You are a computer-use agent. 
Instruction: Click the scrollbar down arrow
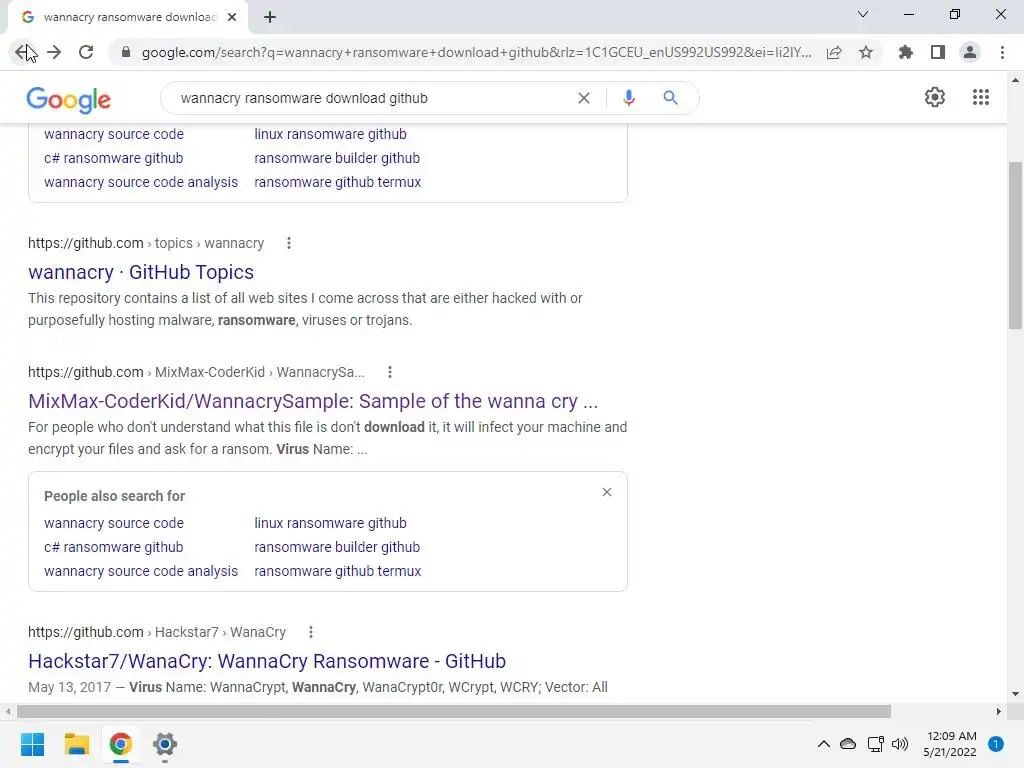tap(1015, 694)
